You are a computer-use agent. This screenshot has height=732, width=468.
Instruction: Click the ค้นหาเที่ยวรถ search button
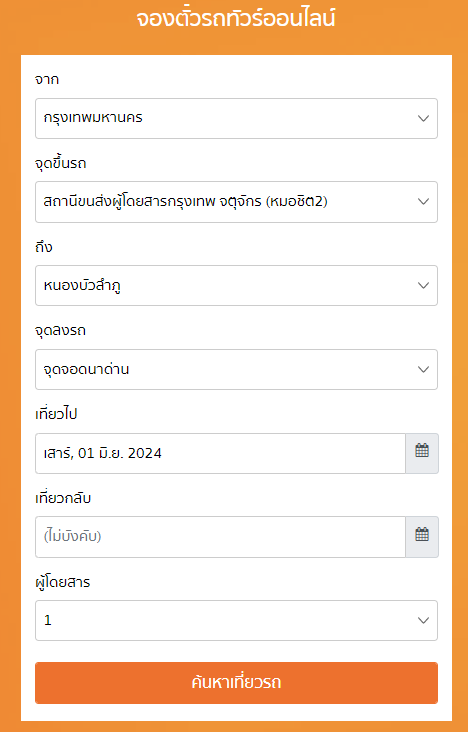pyautogui.click(x=236, y=683)
